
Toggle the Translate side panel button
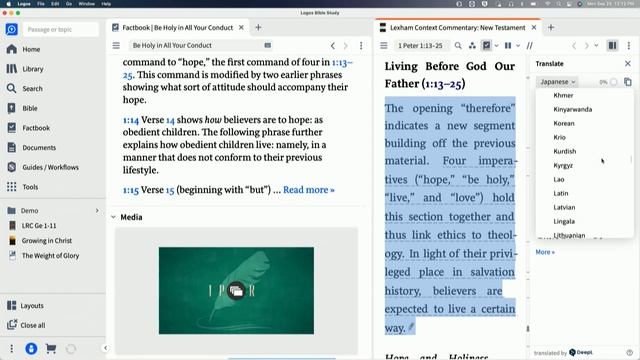pyautogui.click(x=612, y=45)
